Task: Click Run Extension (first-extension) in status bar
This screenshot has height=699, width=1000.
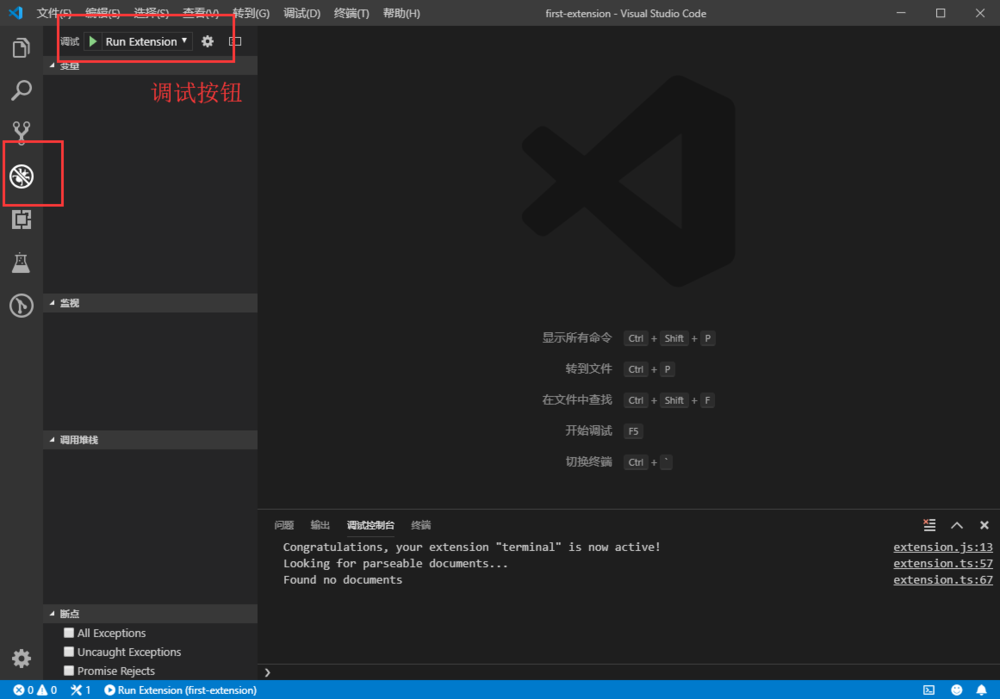Action: 180,690
